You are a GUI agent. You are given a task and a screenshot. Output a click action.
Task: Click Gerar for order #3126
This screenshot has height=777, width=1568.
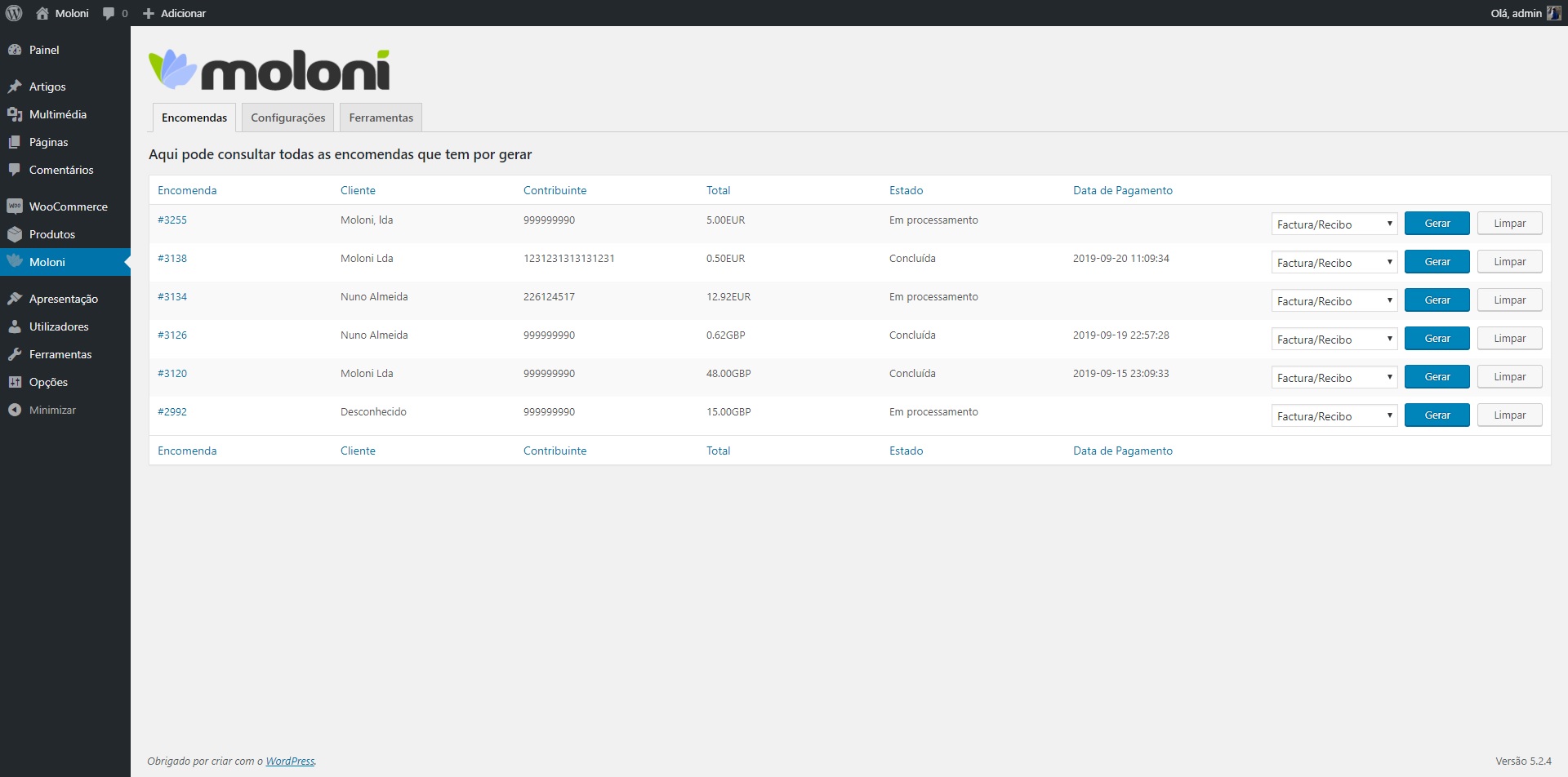pos(1437,339)
